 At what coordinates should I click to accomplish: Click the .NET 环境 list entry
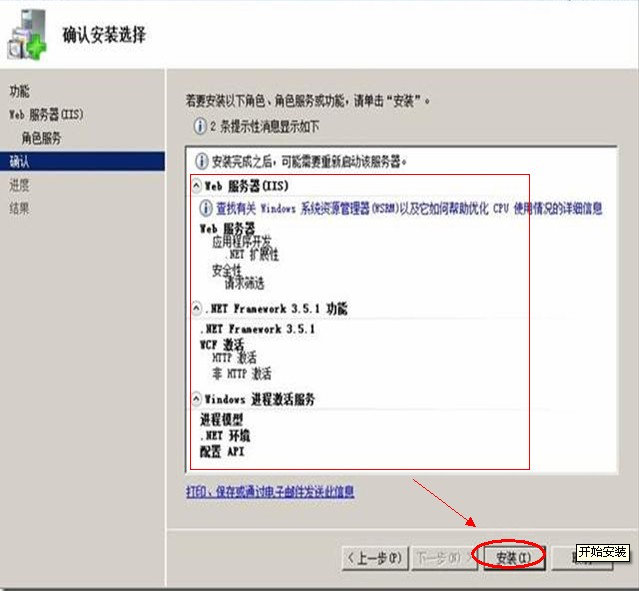pyautogui.click(x=225, y=436)
